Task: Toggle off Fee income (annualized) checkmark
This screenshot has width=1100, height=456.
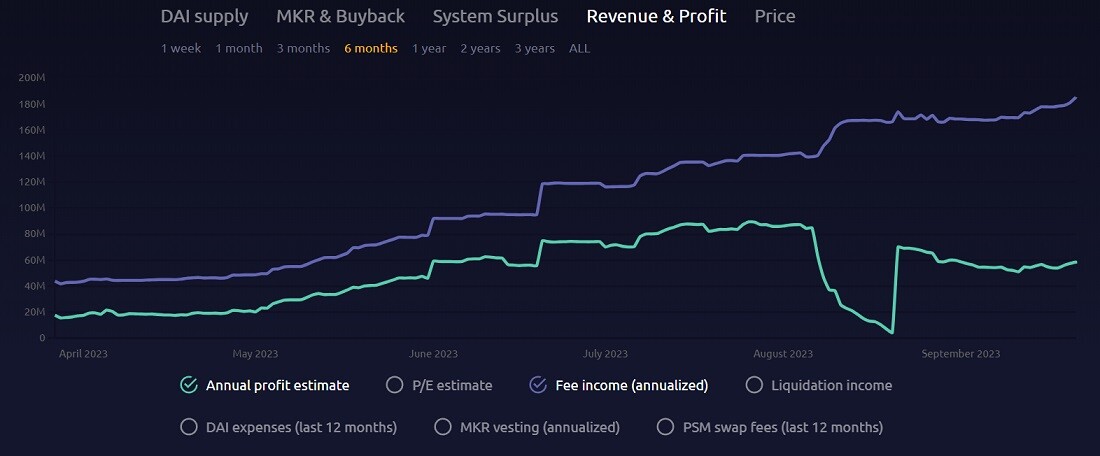Action: pyautogui.click(x=538, y=385)
